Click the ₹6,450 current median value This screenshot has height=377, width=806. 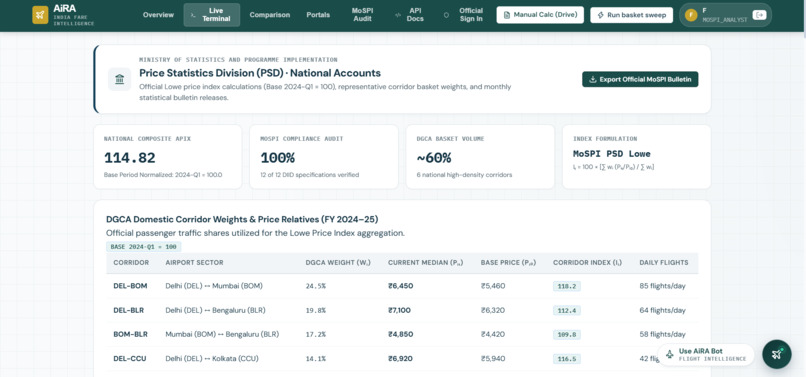(400, 286)
